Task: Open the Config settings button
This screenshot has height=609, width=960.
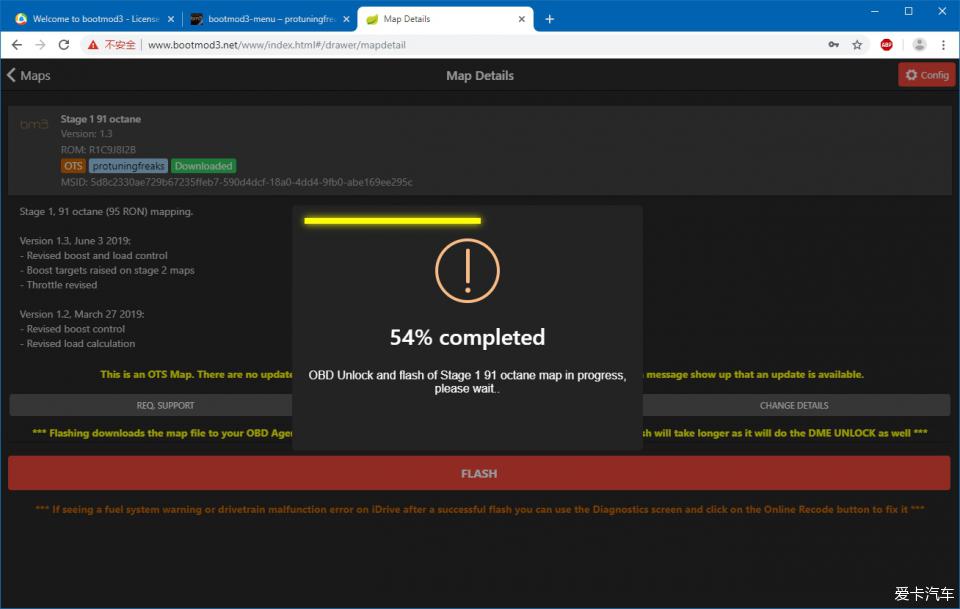Action: [x=926, y=75]
